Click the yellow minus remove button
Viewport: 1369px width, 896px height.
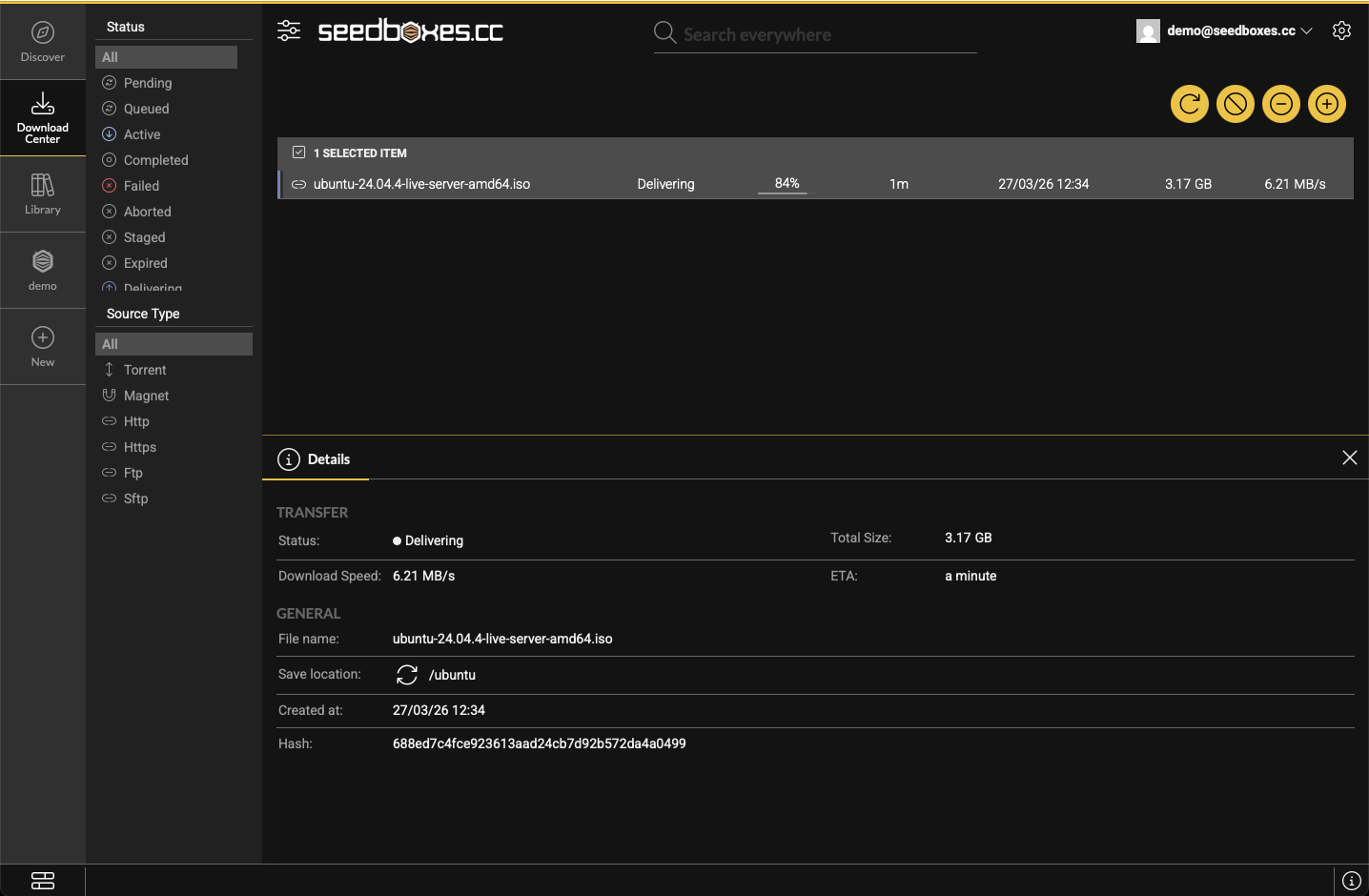coord(1280,104)
